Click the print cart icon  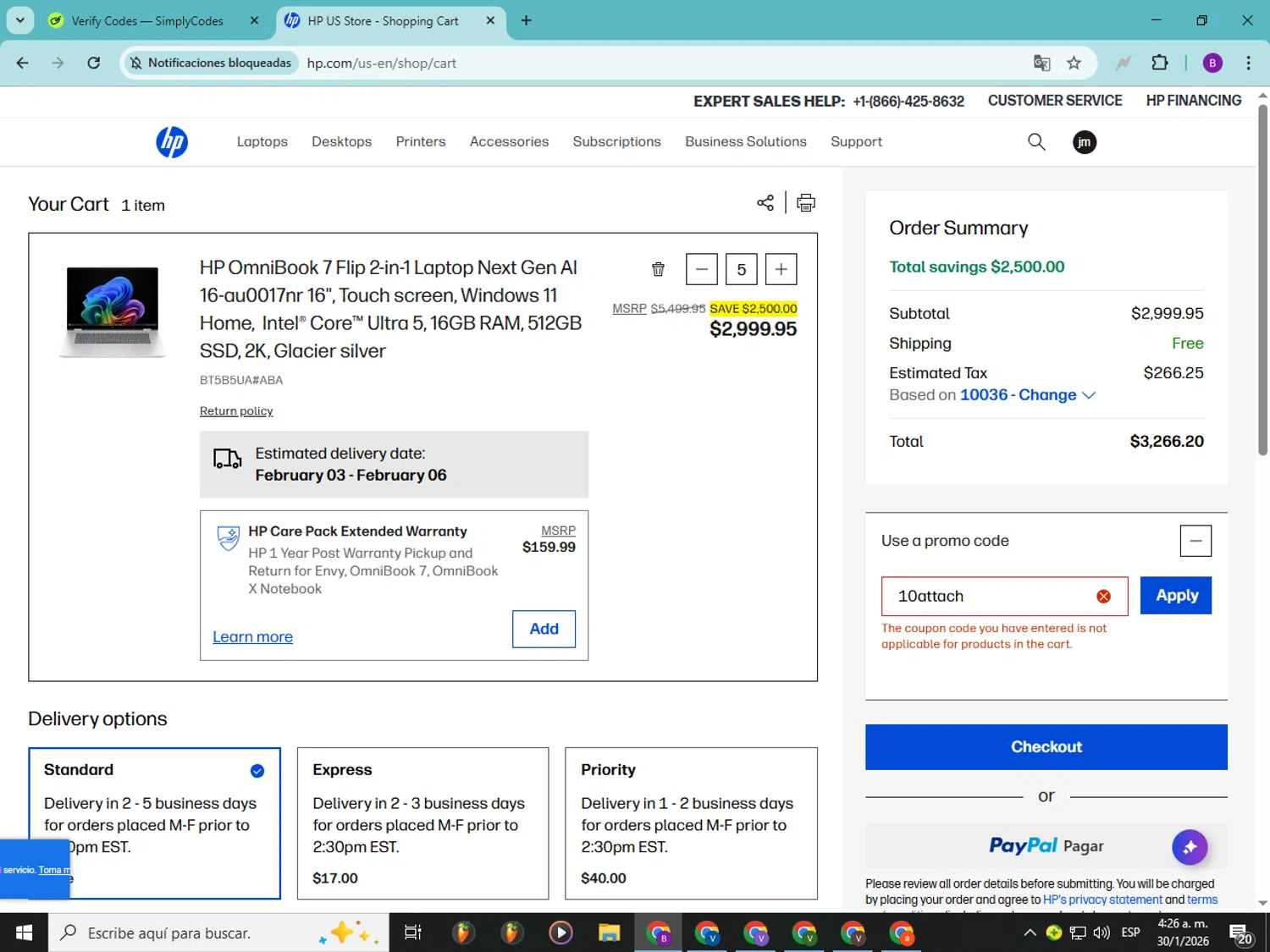[806, 202]
